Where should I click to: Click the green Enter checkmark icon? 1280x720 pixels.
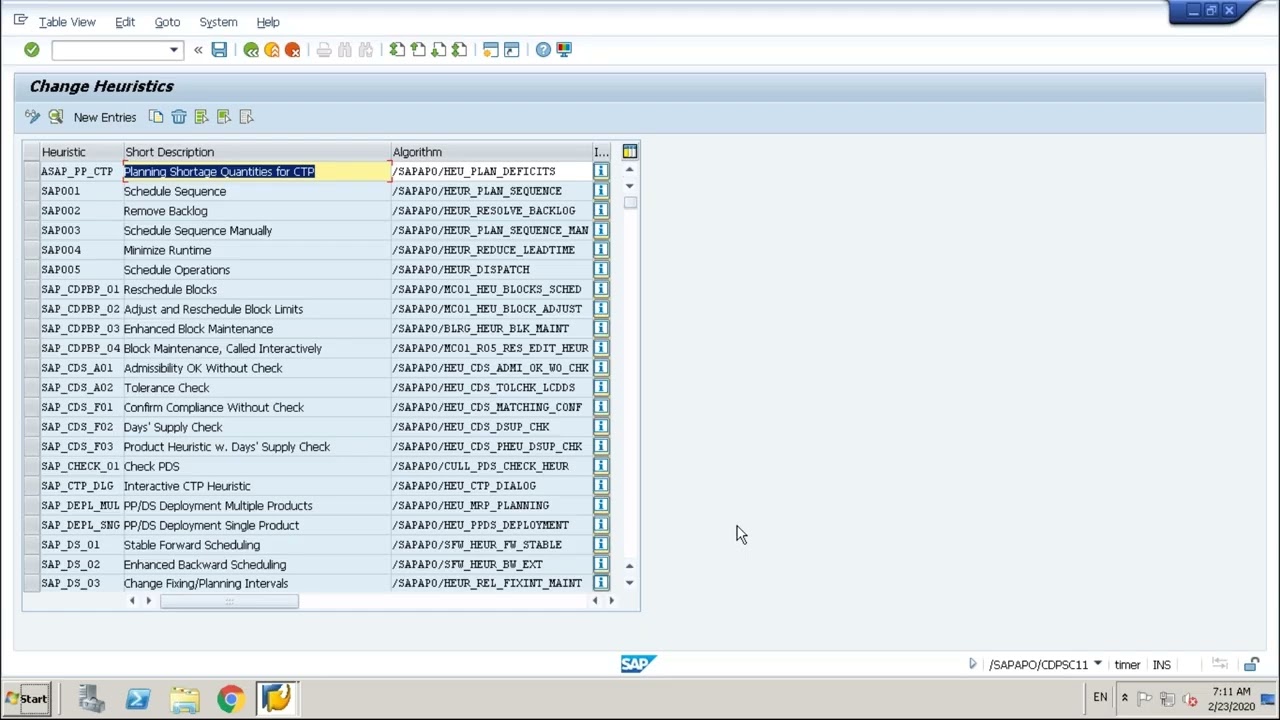tap(32, 50)
